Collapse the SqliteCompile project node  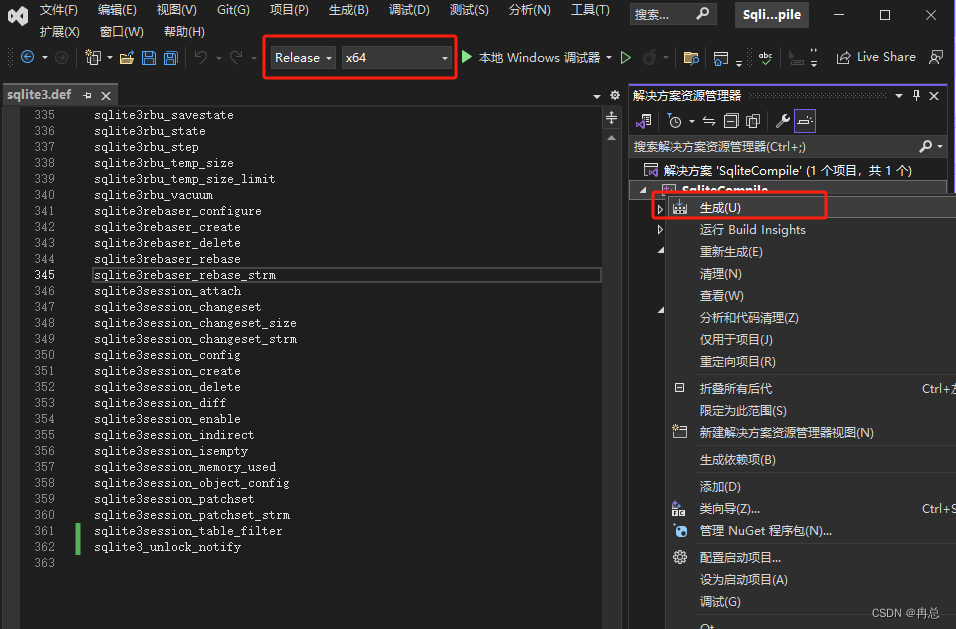[643, 190]
